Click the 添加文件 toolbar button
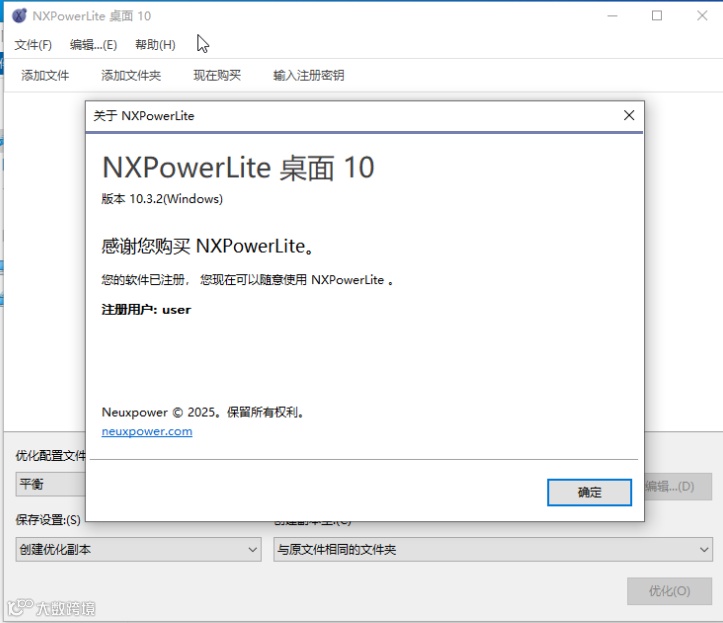The image size is (723, 623). 45,75
